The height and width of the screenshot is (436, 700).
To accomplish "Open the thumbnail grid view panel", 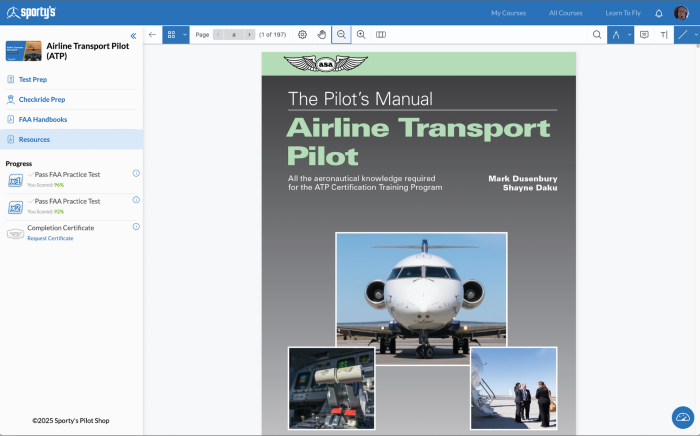I will click(x=171, y=34).
